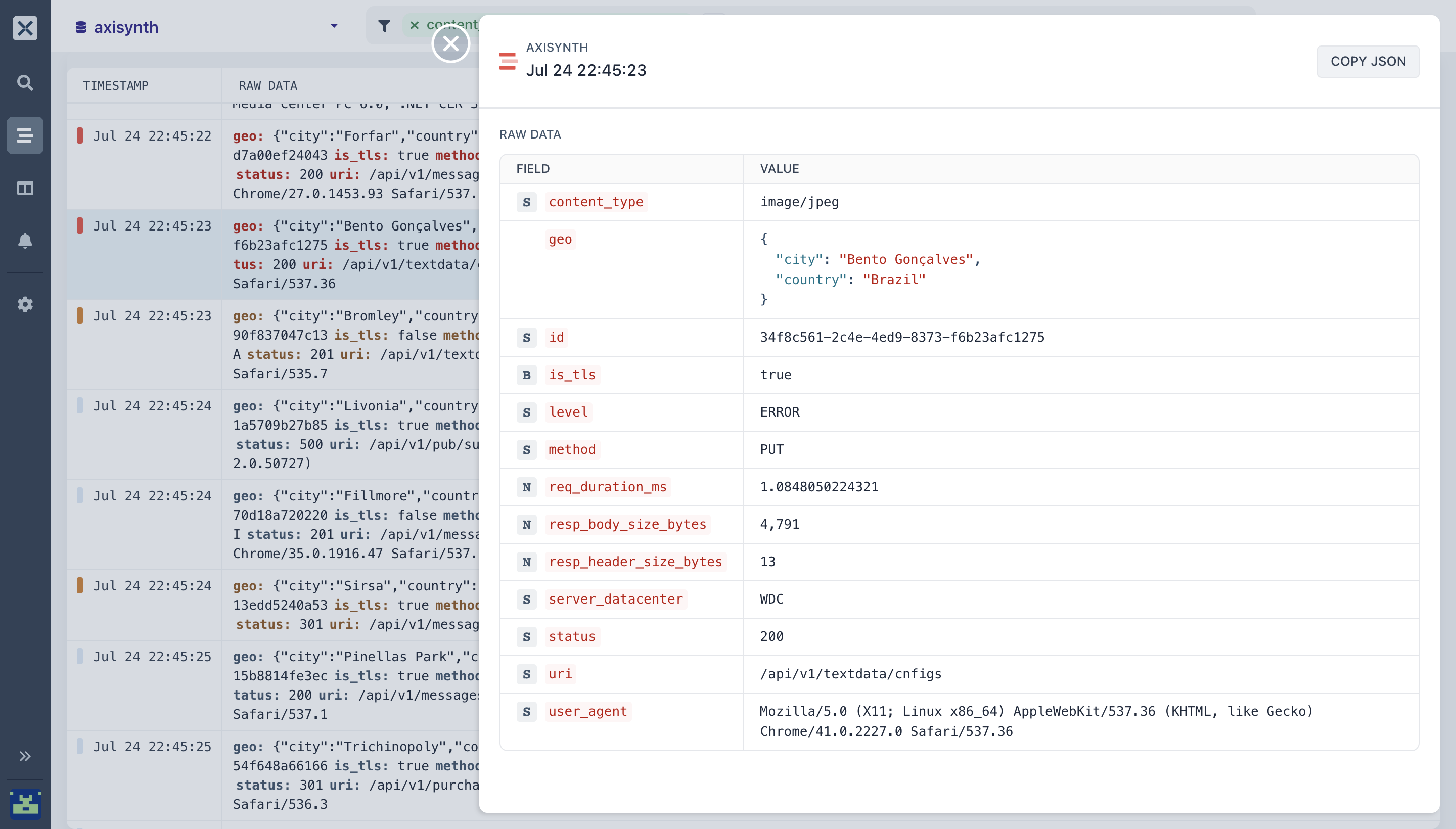Screen dimensions: 1456x829
Task: Close the event detail panel
Action: tap(450, 43)
